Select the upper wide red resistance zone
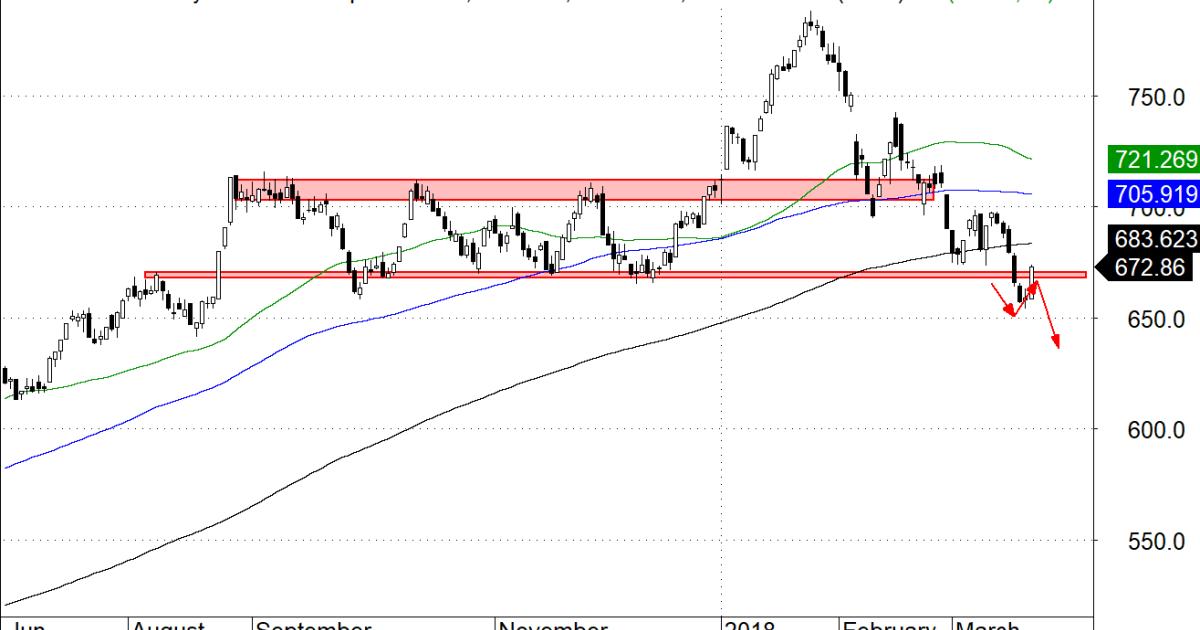Image resolution: width=1200 pixels, height=630 pixels. click(x=580, y=190)
